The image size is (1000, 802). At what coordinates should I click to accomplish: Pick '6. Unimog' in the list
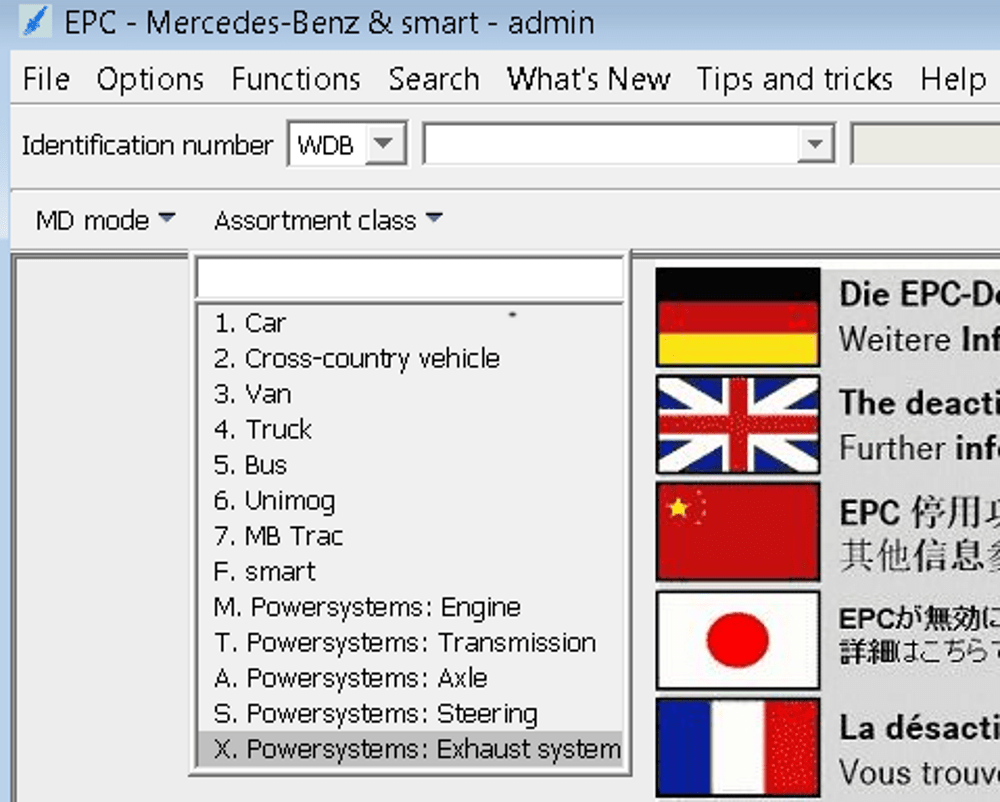[409, 500]
